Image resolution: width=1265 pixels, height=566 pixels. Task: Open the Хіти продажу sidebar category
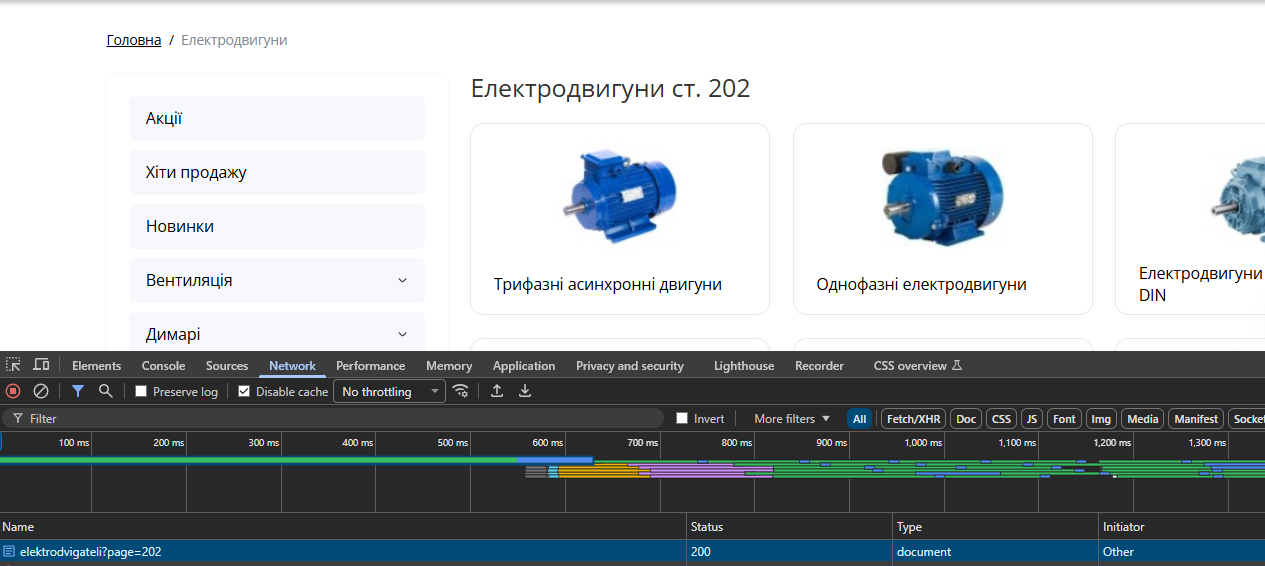[277, 172]
